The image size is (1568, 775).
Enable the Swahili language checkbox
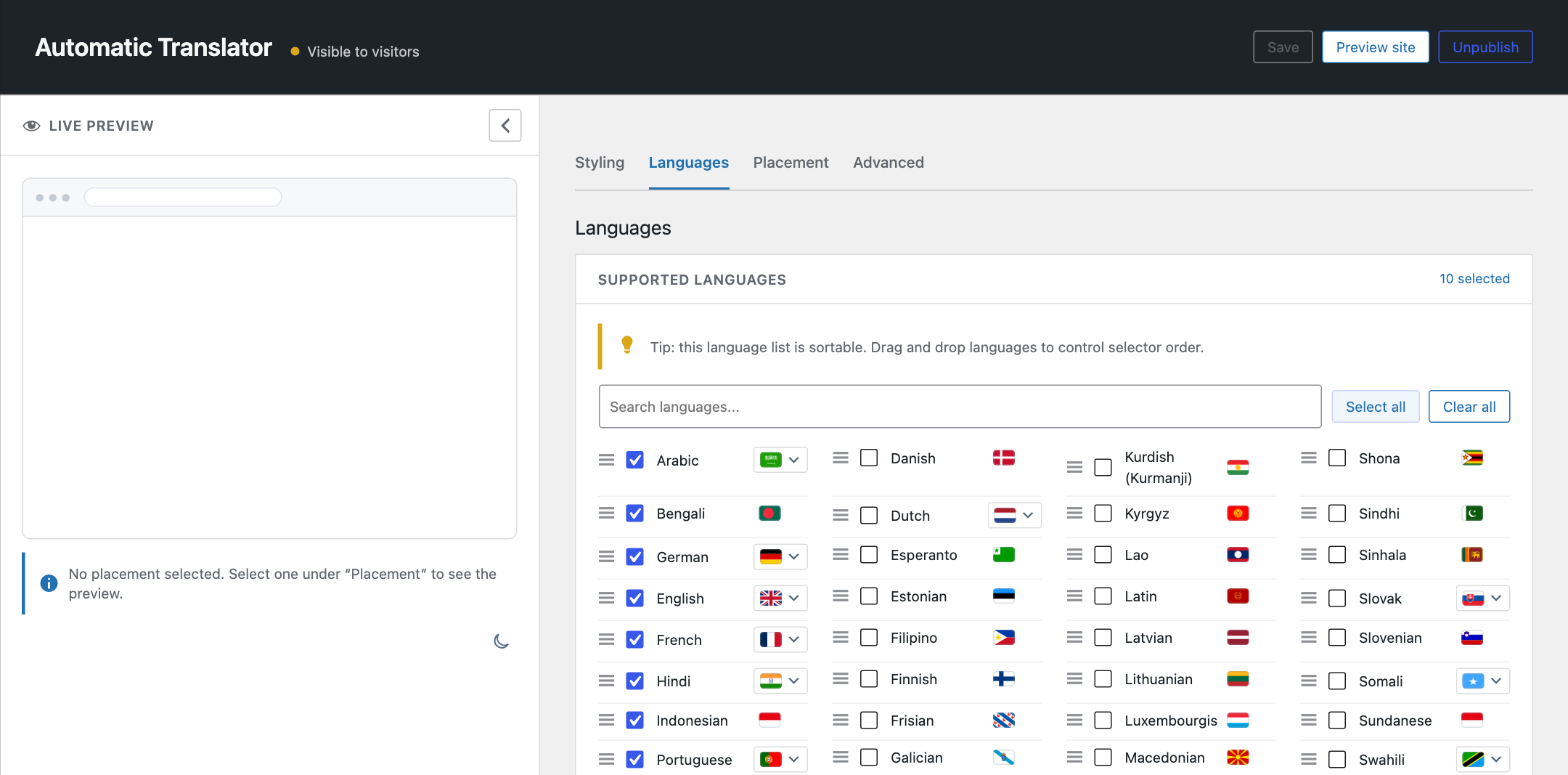tap(1337, 759)
